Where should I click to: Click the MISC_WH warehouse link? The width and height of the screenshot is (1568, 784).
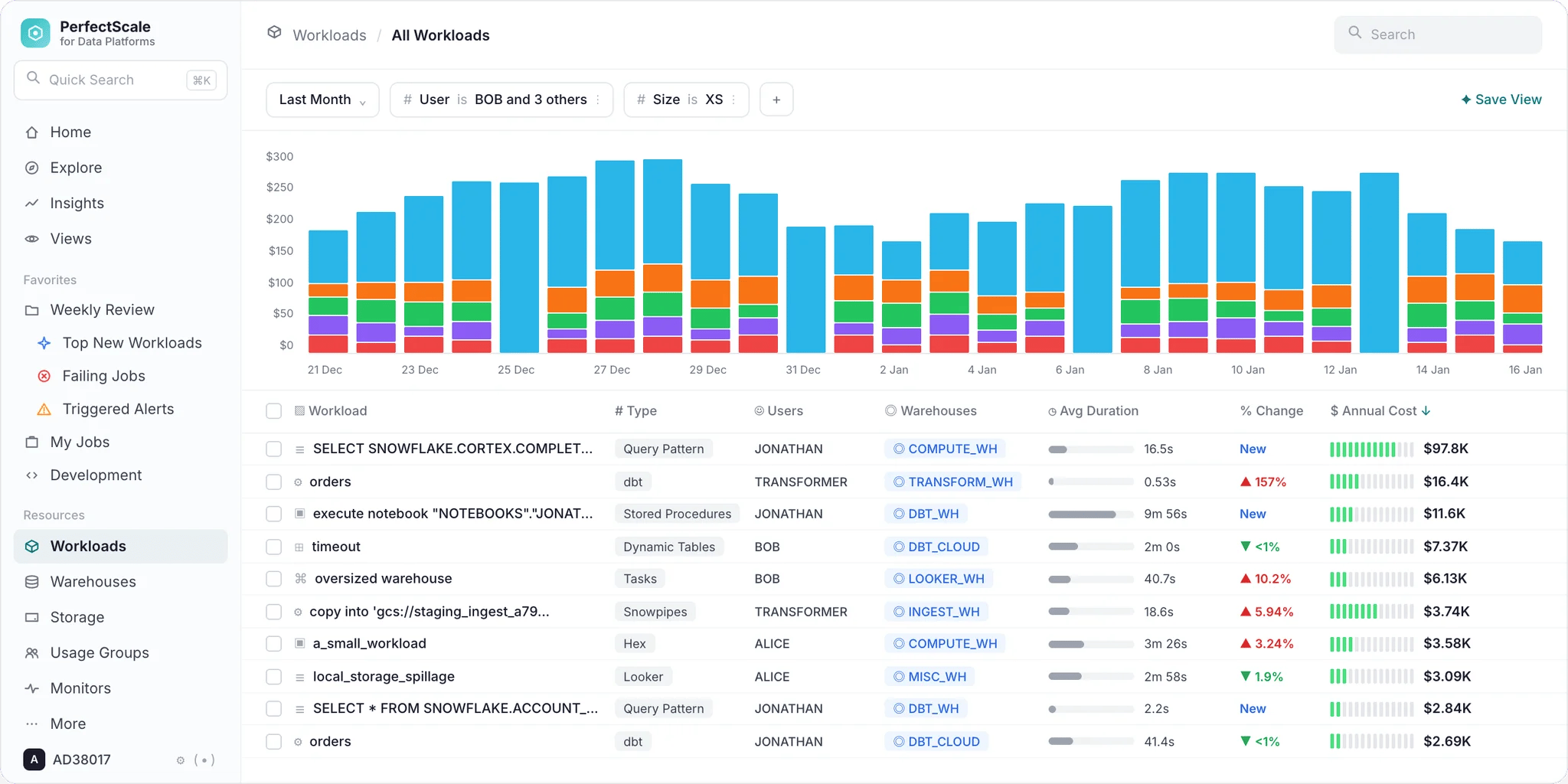(929, 677)
